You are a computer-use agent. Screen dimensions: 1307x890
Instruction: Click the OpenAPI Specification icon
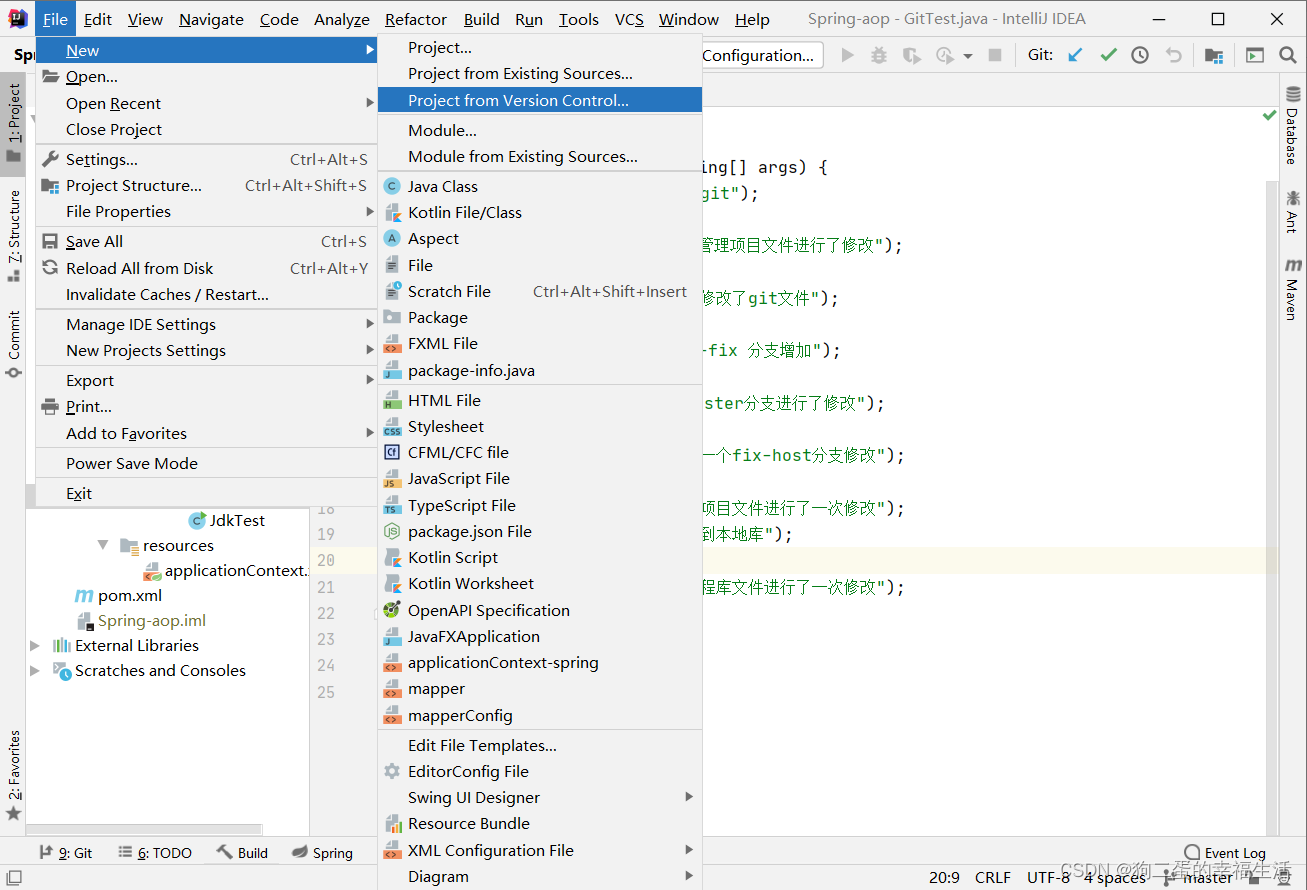[392, 610]
